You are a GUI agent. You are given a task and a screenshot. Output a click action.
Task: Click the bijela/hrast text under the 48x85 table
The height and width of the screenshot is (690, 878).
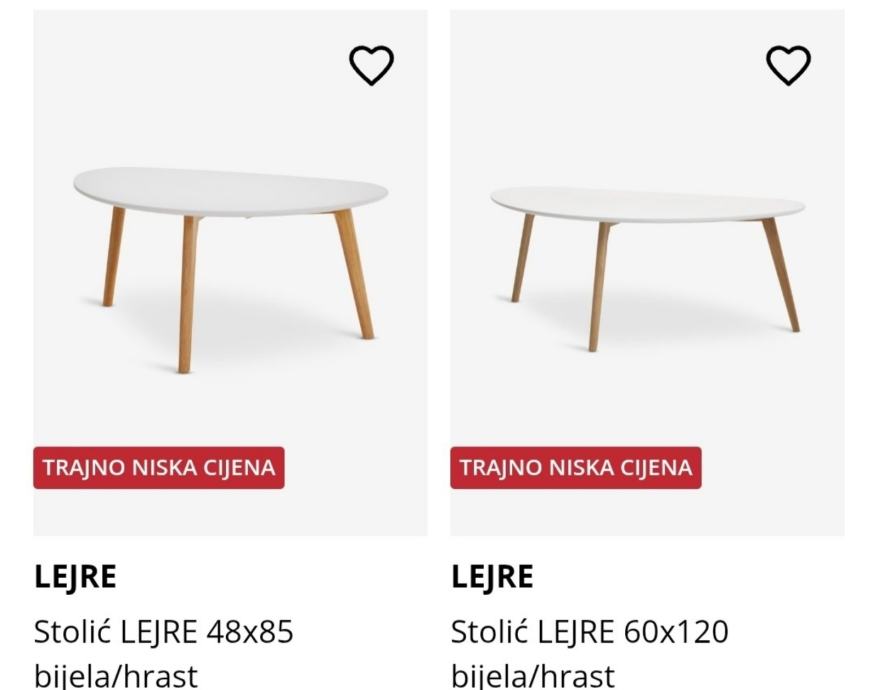pyautogui.click(x=116, y=674)
